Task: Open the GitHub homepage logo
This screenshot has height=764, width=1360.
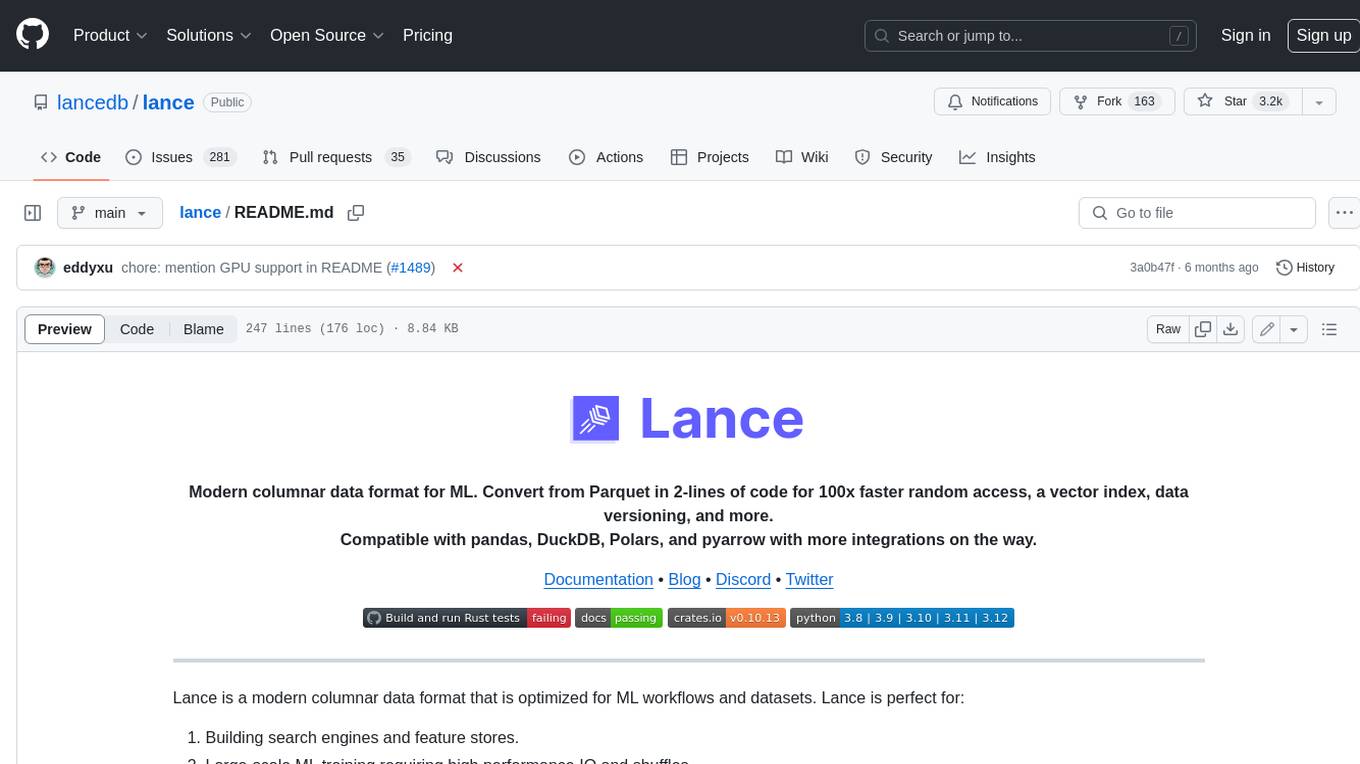Action: (32, 35)
